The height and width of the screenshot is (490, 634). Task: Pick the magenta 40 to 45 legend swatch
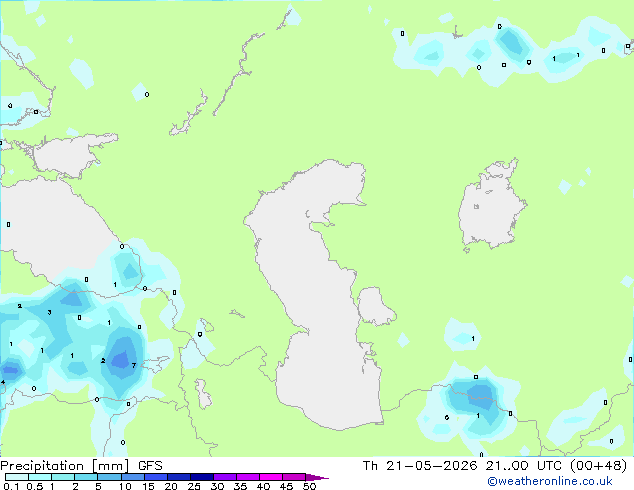pyautogui.click(x=271, y=477)
